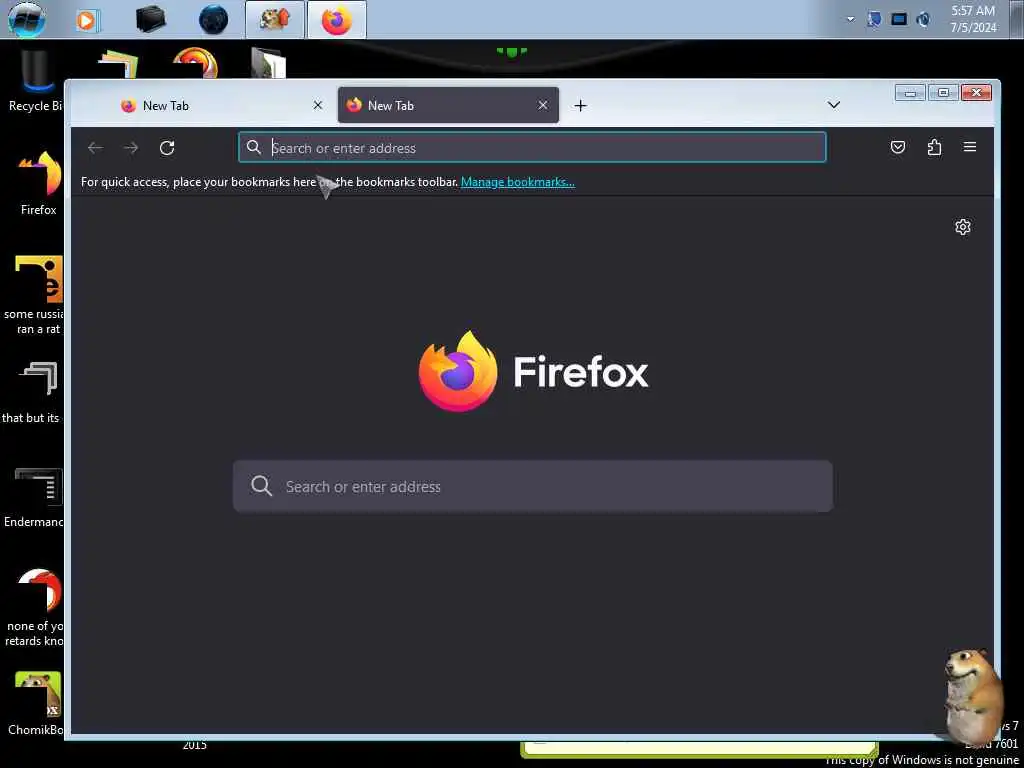Select the Firefox desktop shortcut

[39, 183]
